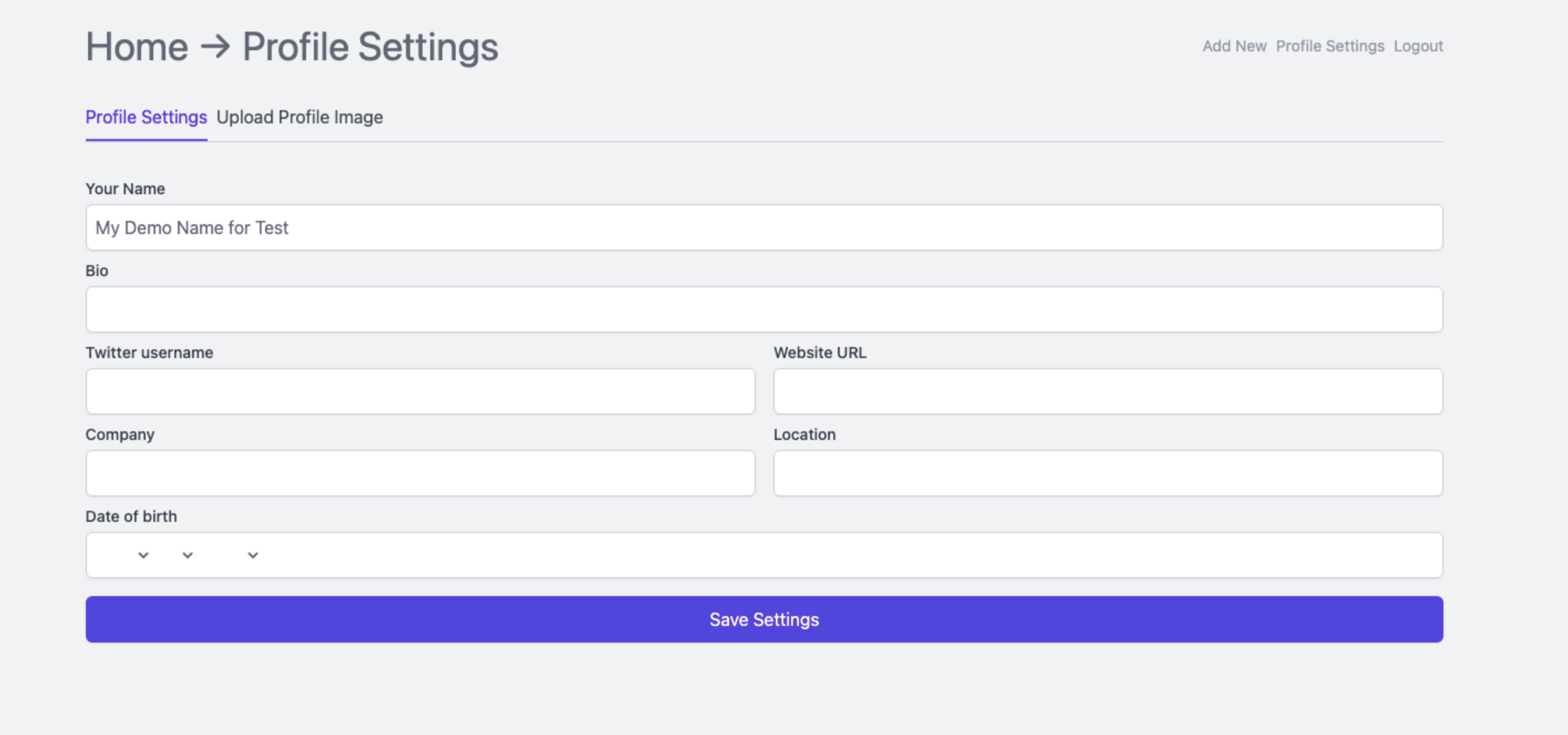Image resolution: width=1568 pixels, height=735 pixels.
Task: Focus the Twitter username field
Action: 420,391
